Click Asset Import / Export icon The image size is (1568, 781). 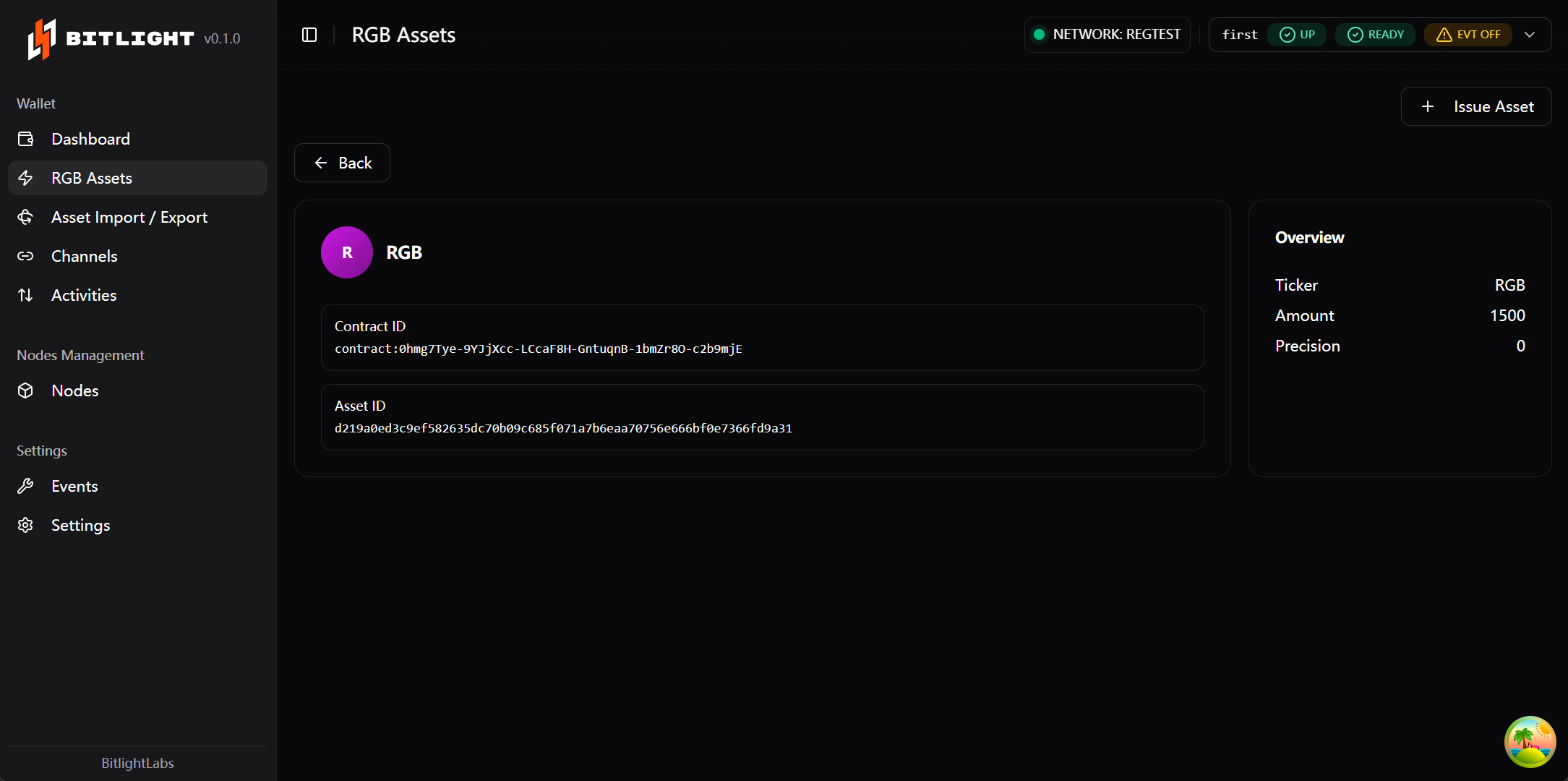tap(26, 217)
